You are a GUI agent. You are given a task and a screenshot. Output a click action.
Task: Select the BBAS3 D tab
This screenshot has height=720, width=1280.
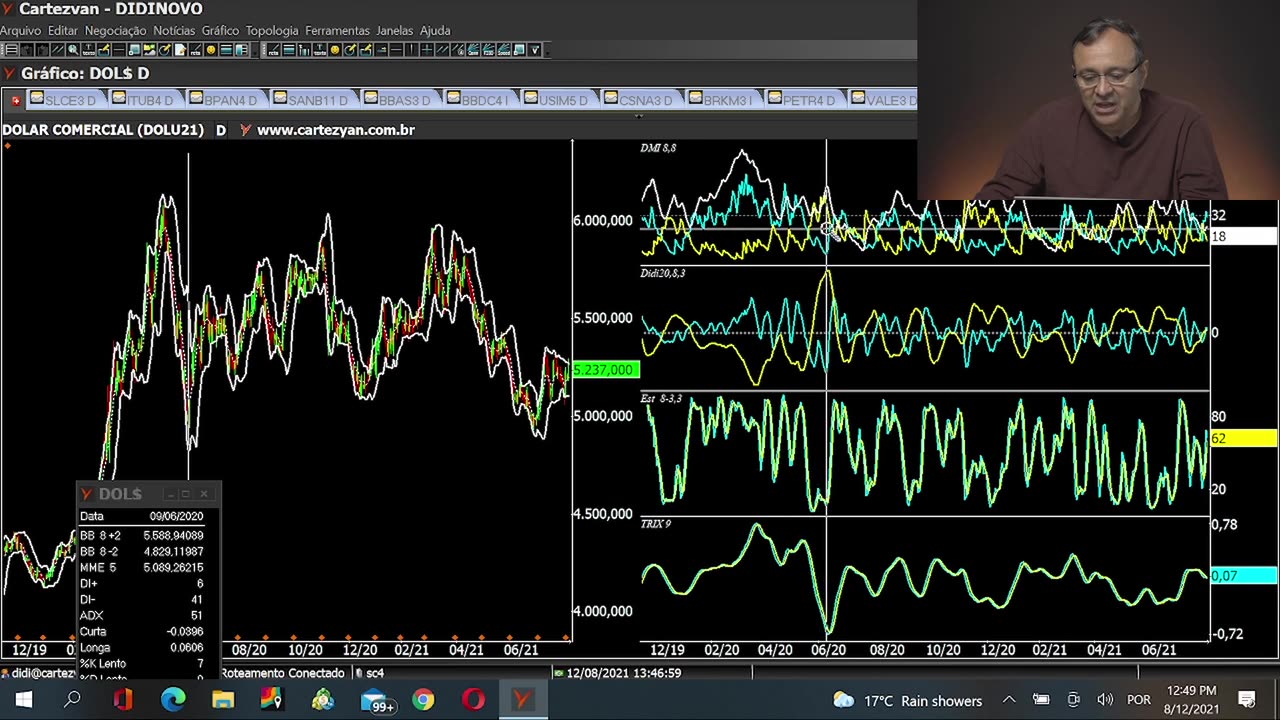404,100
